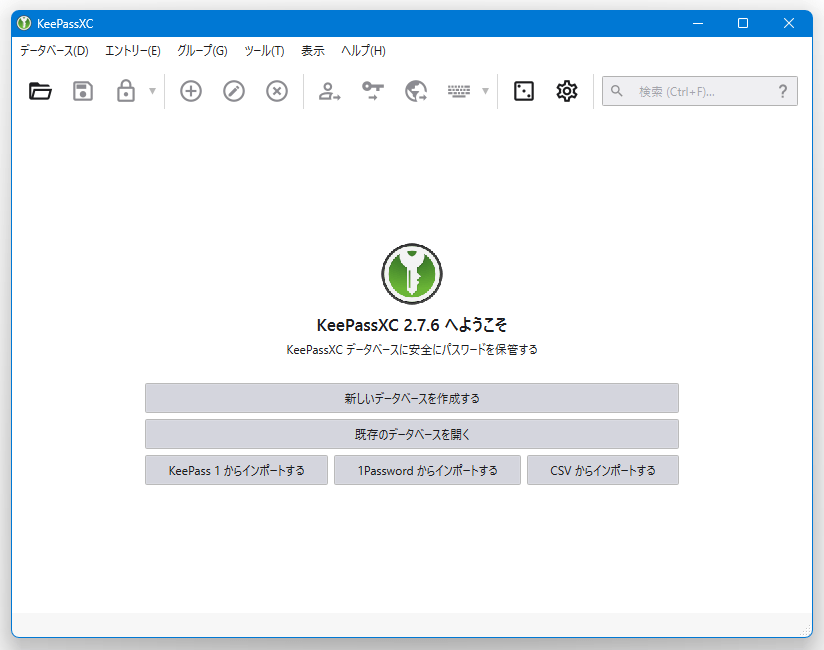Click the delete entry X icon
Image resolution: width=824 pixels, height=650 pixels.
coord(277,91)
